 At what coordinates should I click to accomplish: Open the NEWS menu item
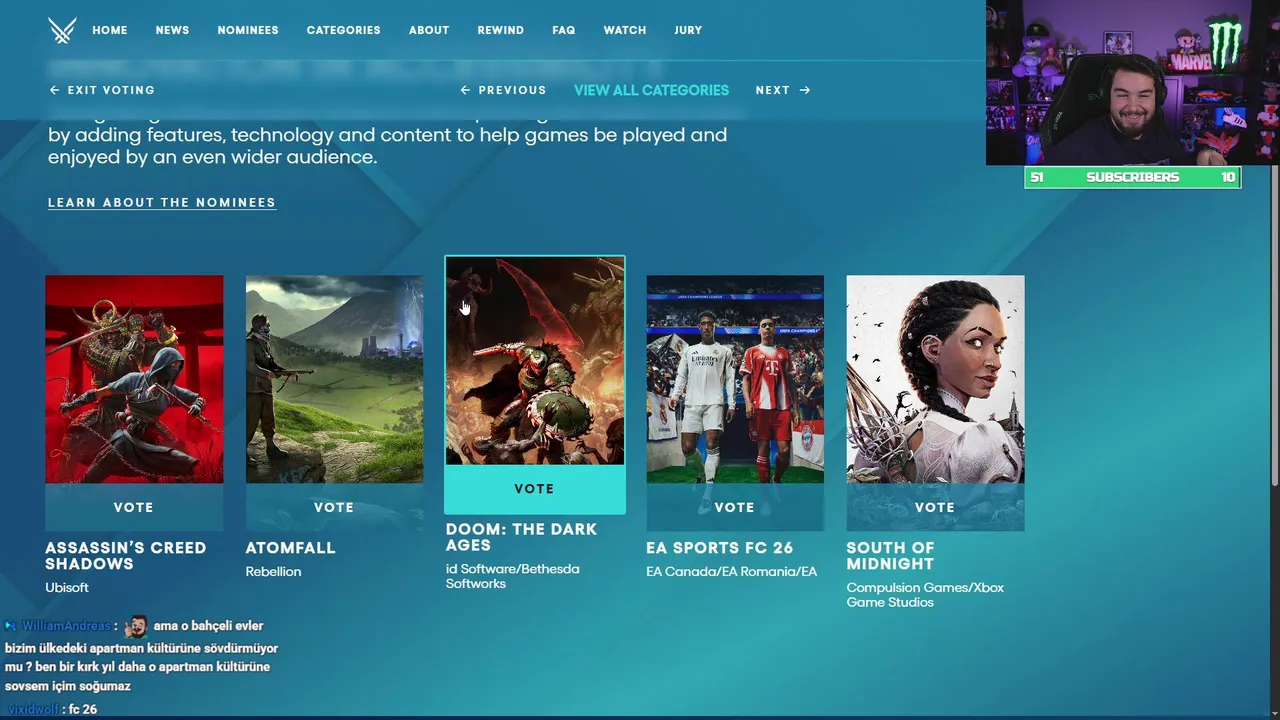point(172,30)
